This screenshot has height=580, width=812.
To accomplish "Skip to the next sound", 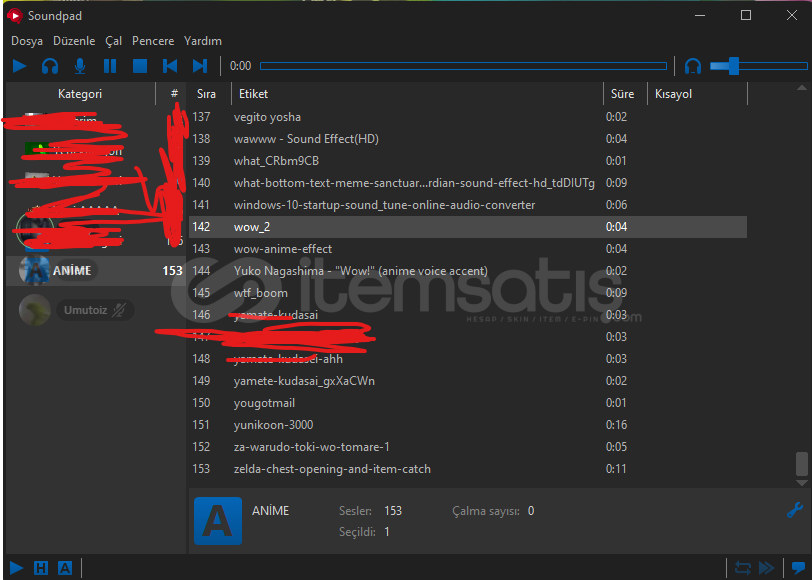I will (x=200, y=66).
